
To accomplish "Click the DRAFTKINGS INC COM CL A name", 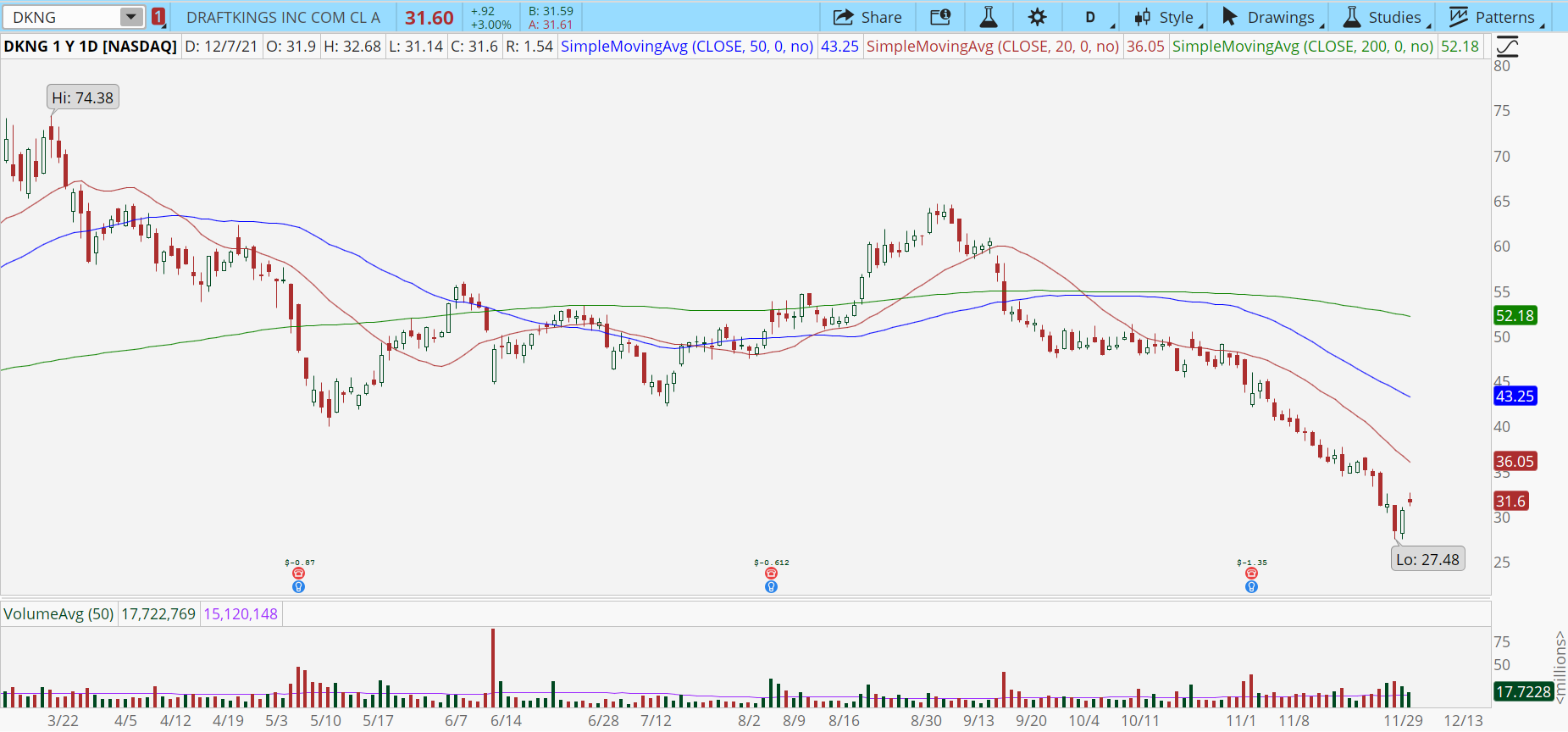I will pyautogui.click(x=283, y=17).
